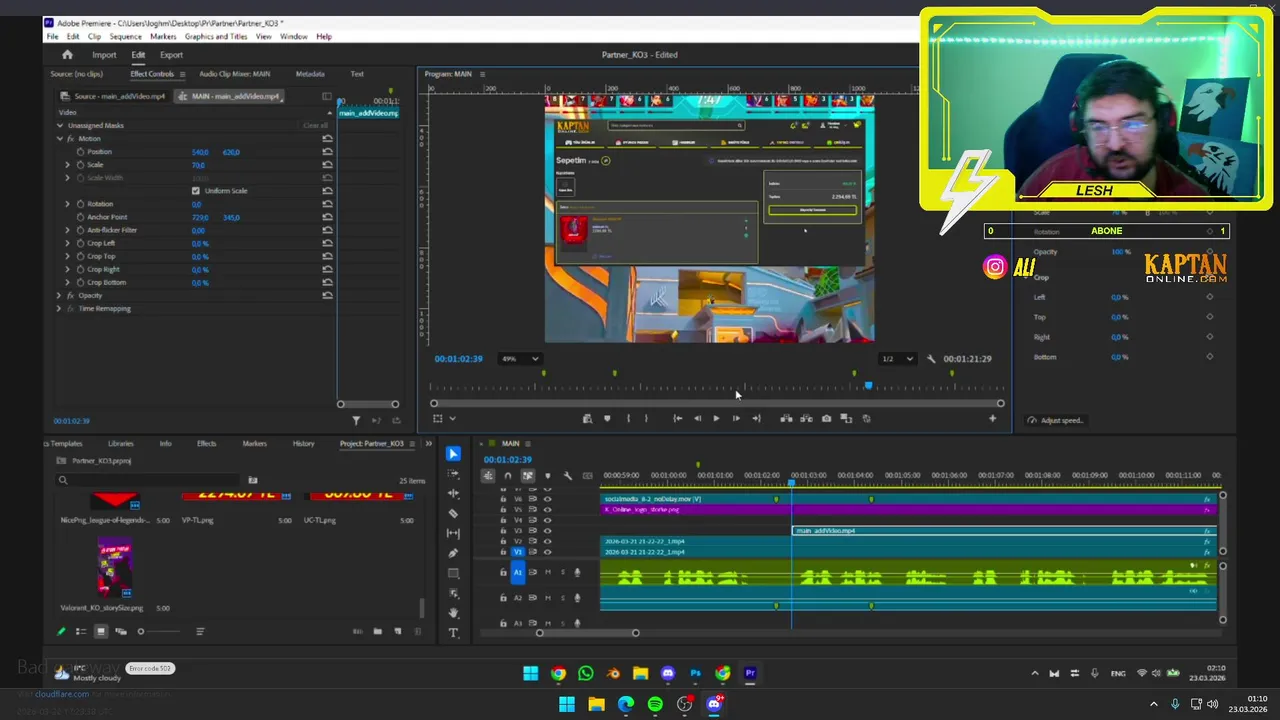Collapse the Motion effect group
Image resolution: width=1280 pixels, height=720 pixels.
click(x=59, y=139)
